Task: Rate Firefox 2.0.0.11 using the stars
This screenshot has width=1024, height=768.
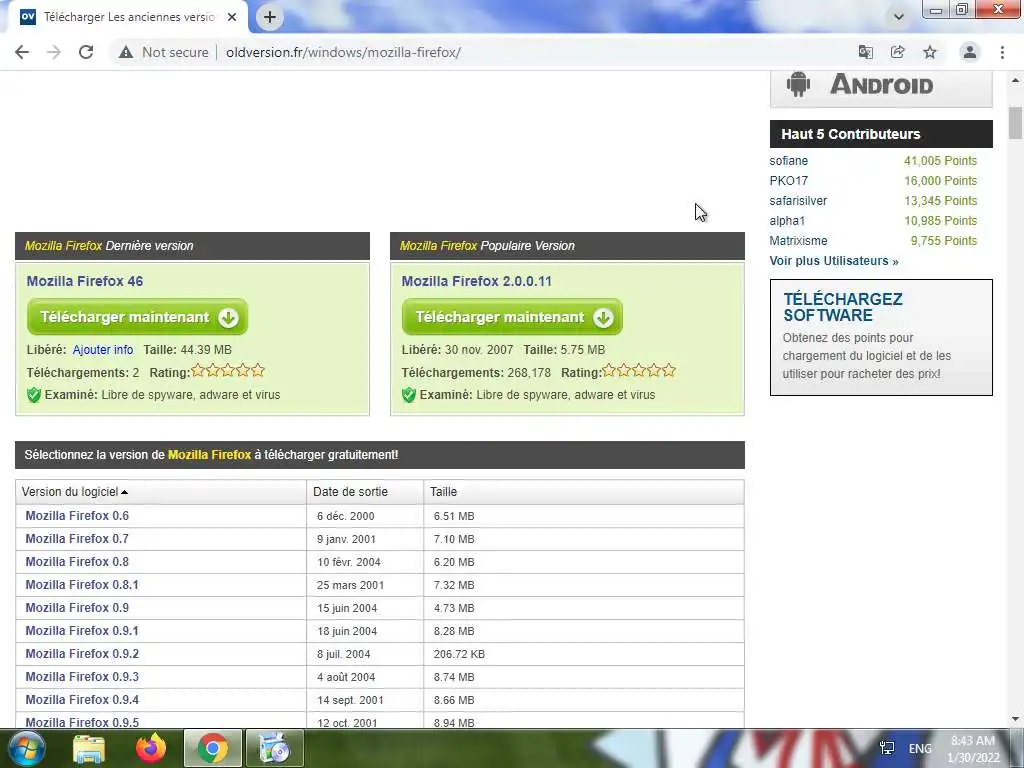Action: point(639,371)
